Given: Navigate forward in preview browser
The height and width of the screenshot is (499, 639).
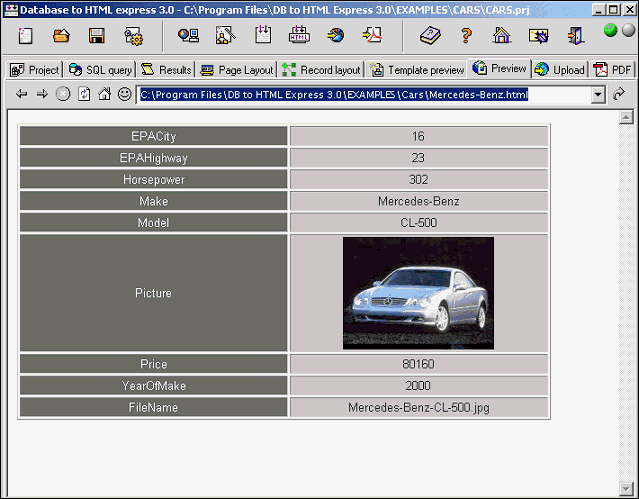Looking at the screenshot, I should (42, 95).
